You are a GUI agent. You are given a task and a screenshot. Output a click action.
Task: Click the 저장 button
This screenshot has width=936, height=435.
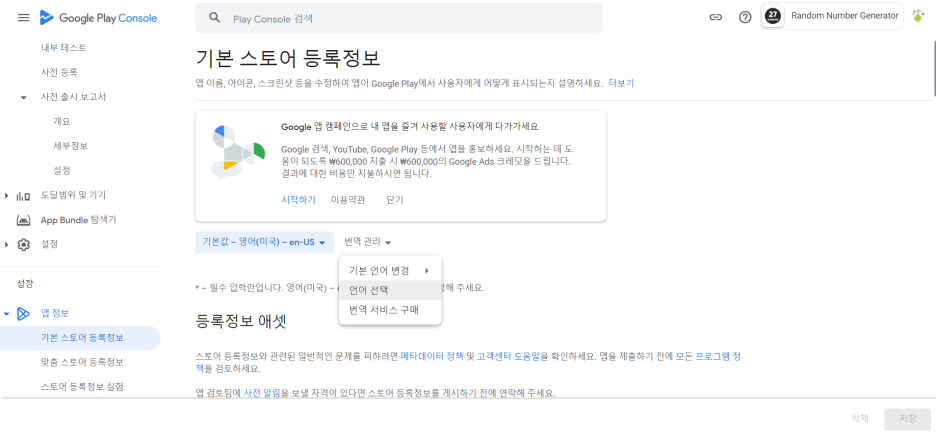point(908,419)
